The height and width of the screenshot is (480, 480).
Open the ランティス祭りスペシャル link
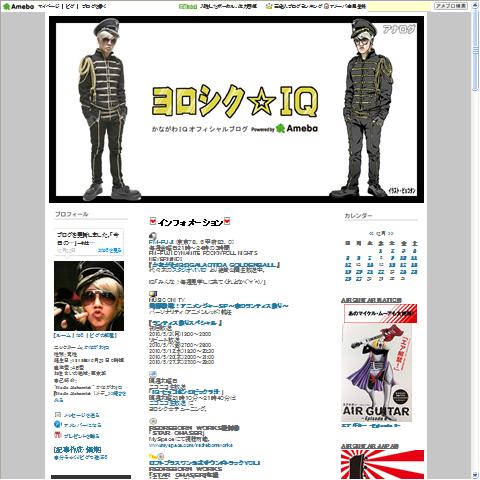[185, 323]
